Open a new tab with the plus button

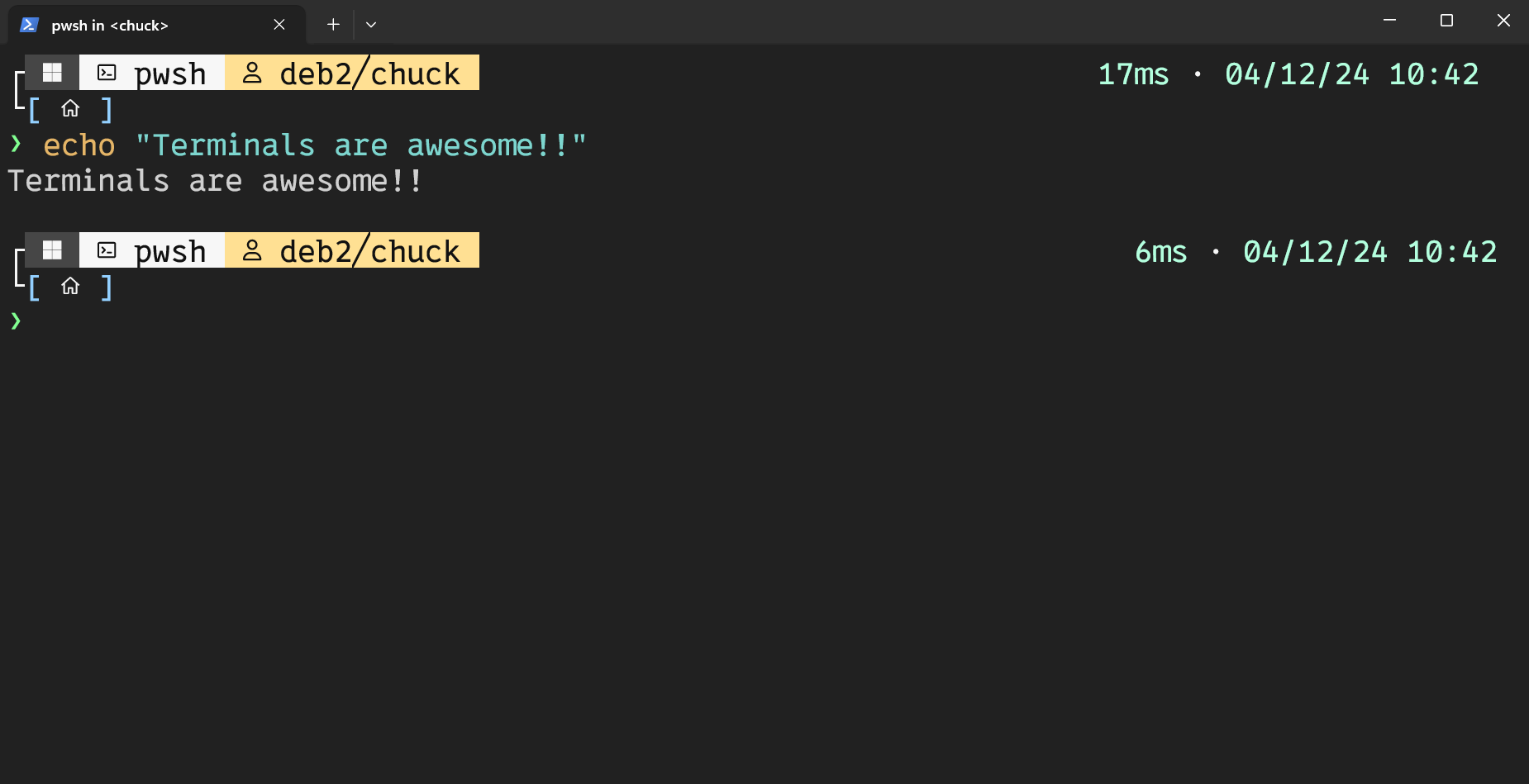click(333, 25)
